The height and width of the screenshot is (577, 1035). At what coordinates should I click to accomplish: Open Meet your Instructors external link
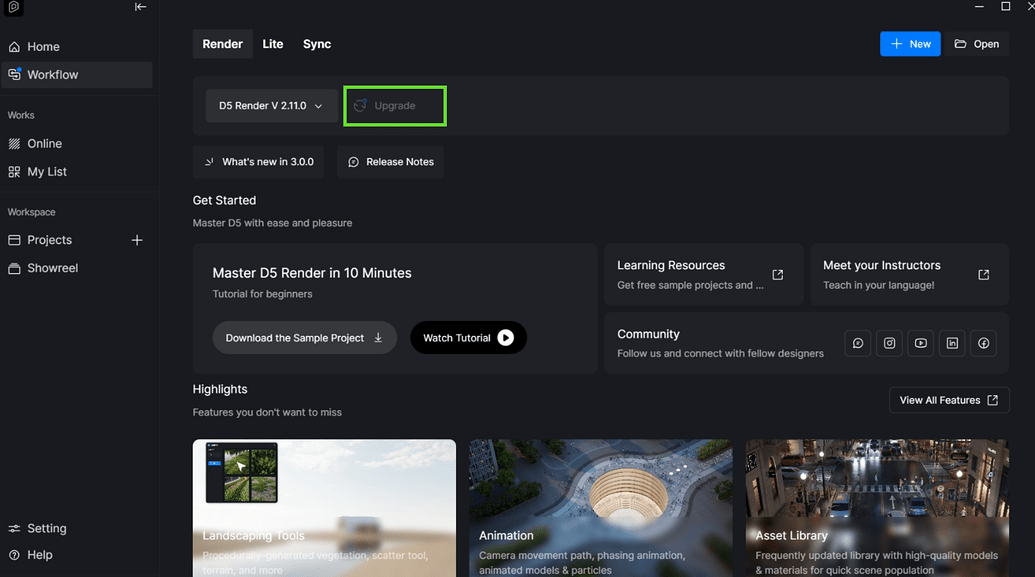click(983, 274)
